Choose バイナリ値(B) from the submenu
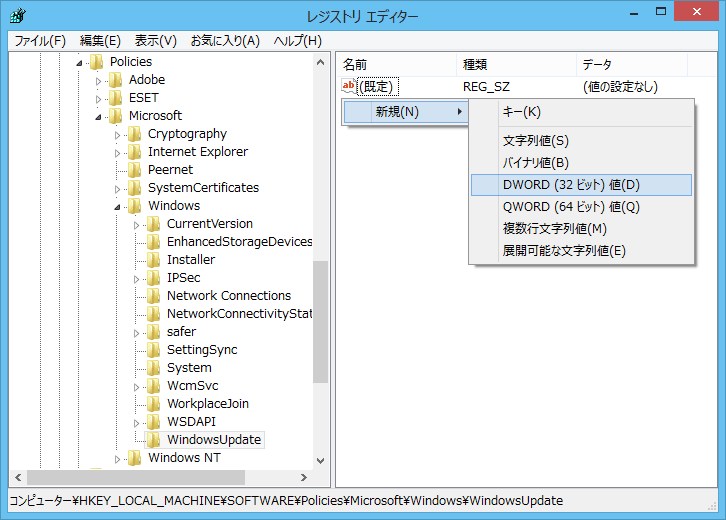 581,163
